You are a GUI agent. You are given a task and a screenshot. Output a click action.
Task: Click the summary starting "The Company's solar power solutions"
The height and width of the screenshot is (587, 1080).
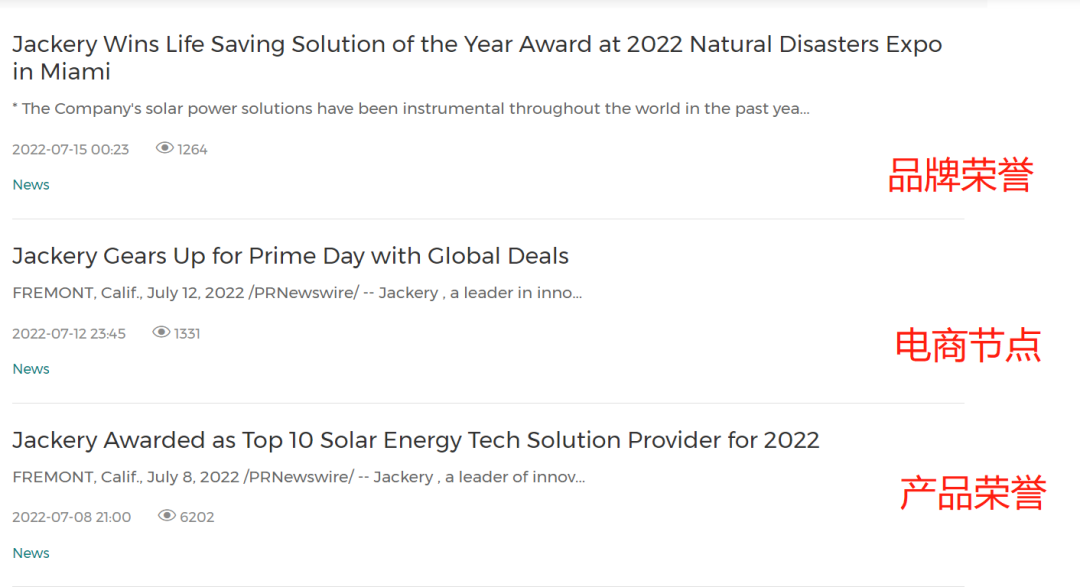click(410, 109)
